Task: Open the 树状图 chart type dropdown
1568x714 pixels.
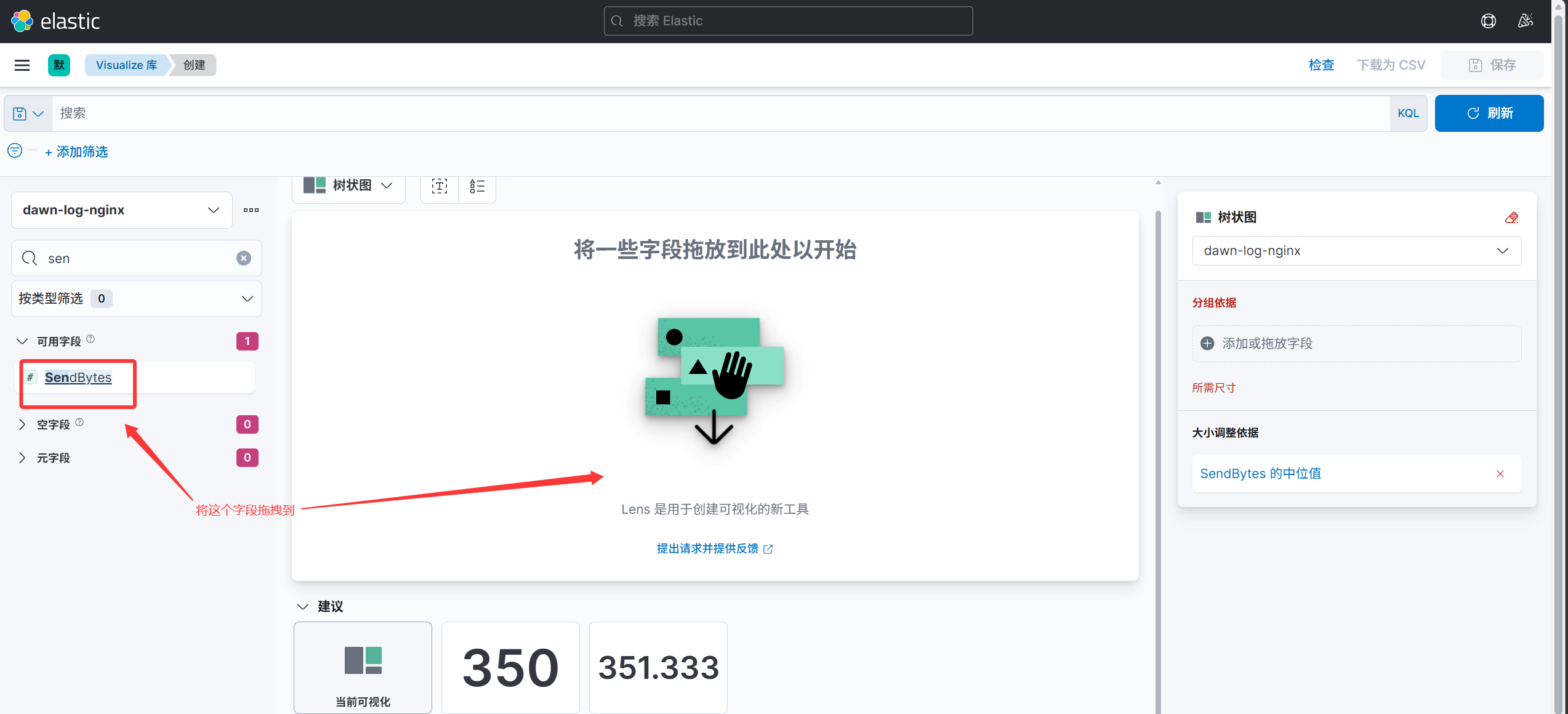Action: (348, 186)
